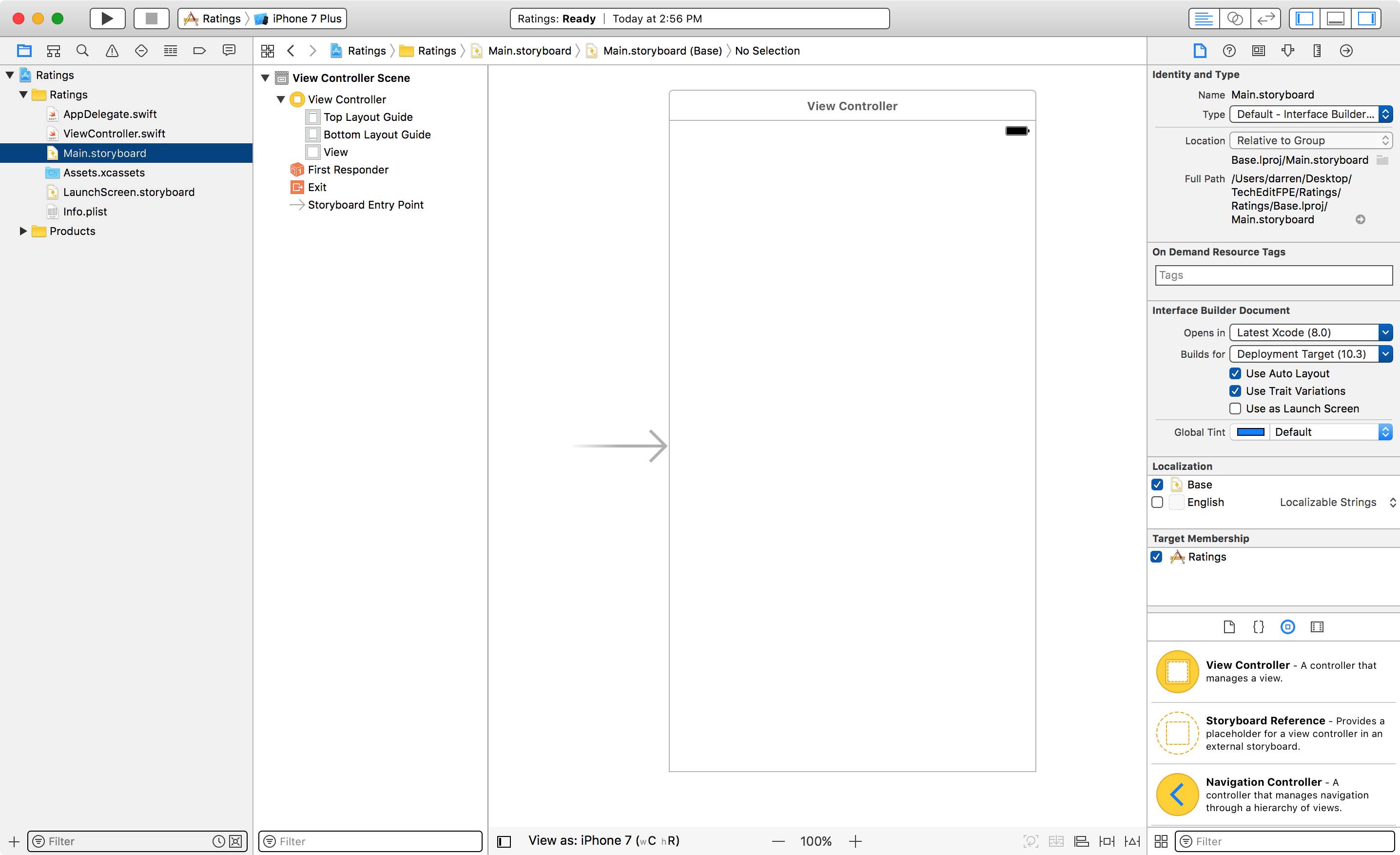Click View as: iPhone 7 button
1400x855 pixels.
point(603,840)
